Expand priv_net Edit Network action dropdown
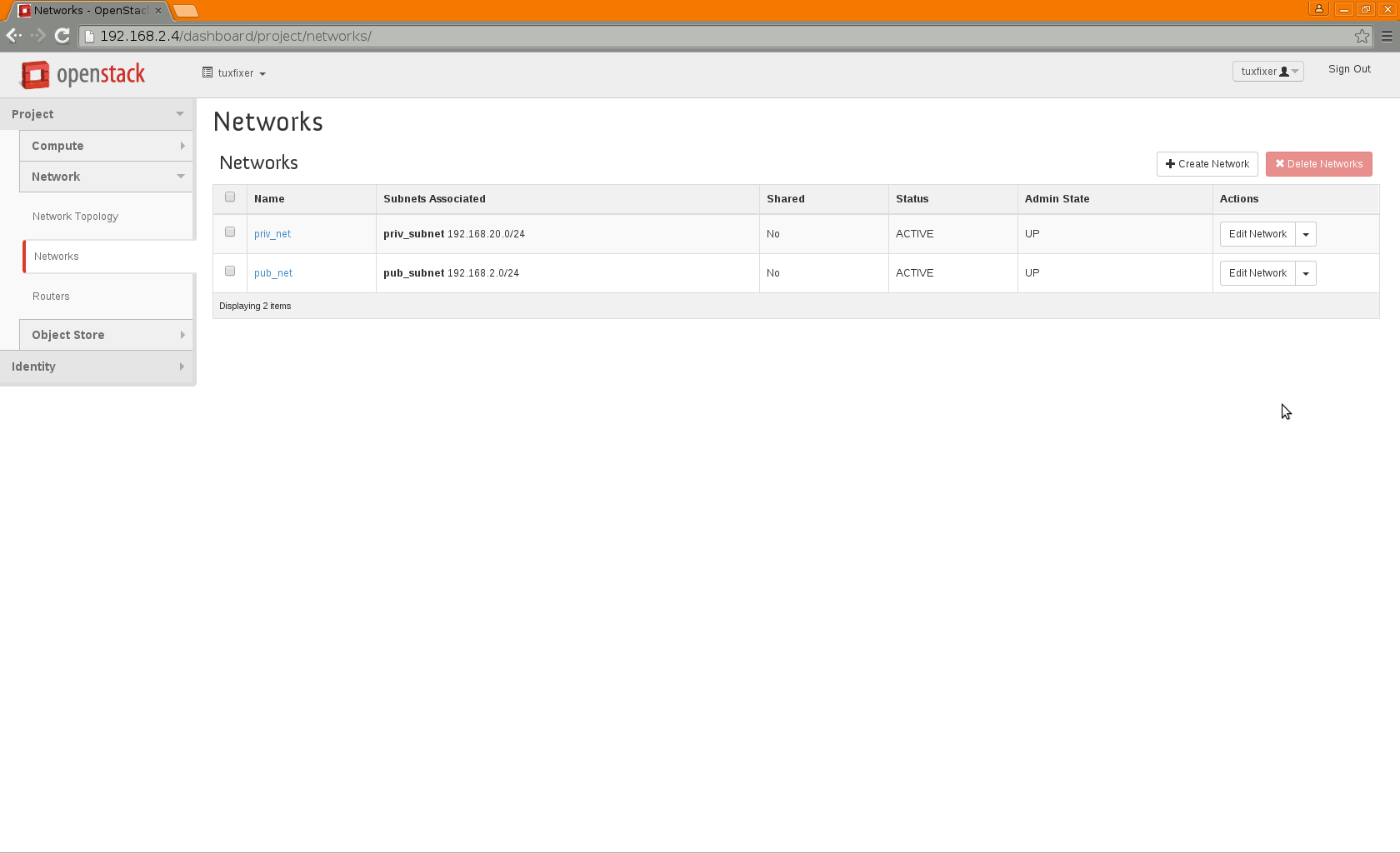The image size is (1400, 853). point(1306,234)
